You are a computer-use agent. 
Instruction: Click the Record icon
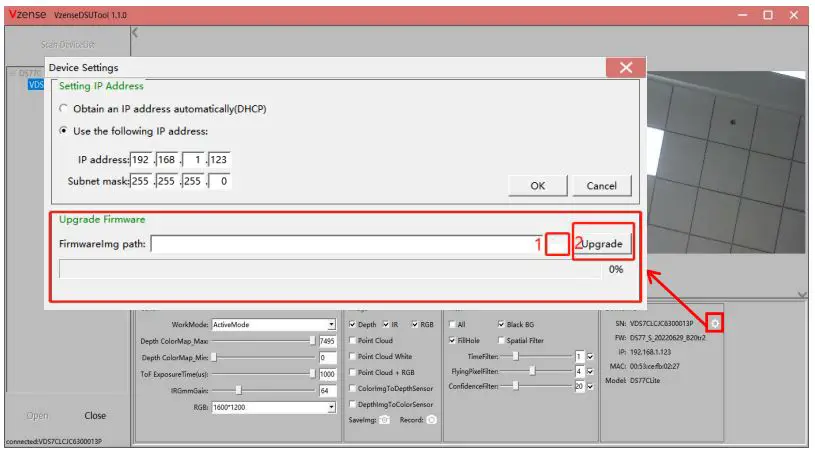[x=431, y=420]
